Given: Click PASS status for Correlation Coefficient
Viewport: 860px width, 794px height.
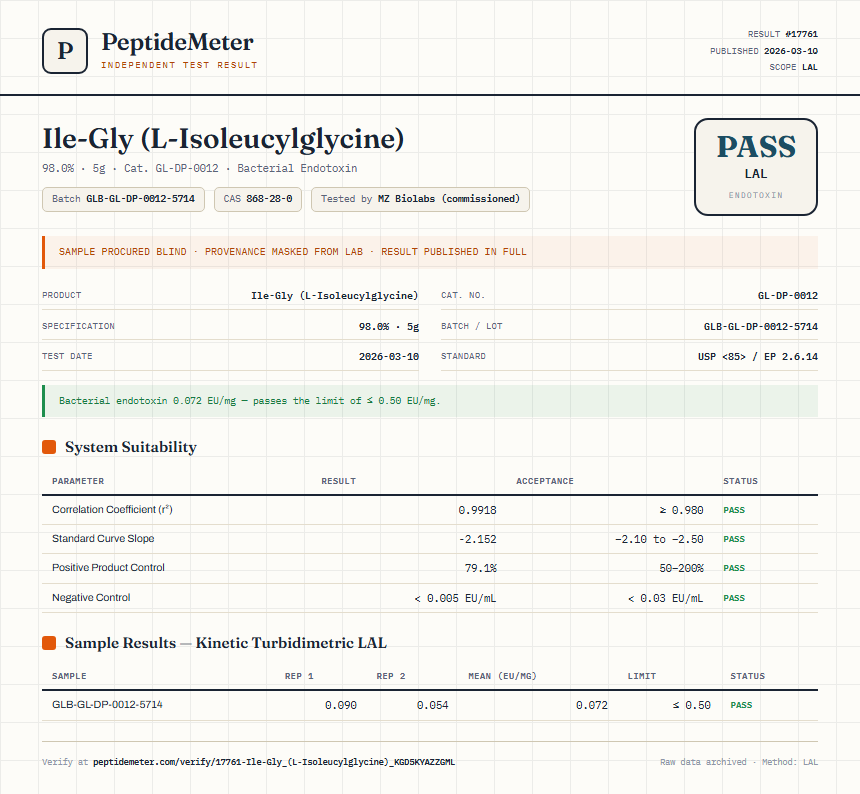Looking at the screenshot, I should pos(734,510).
